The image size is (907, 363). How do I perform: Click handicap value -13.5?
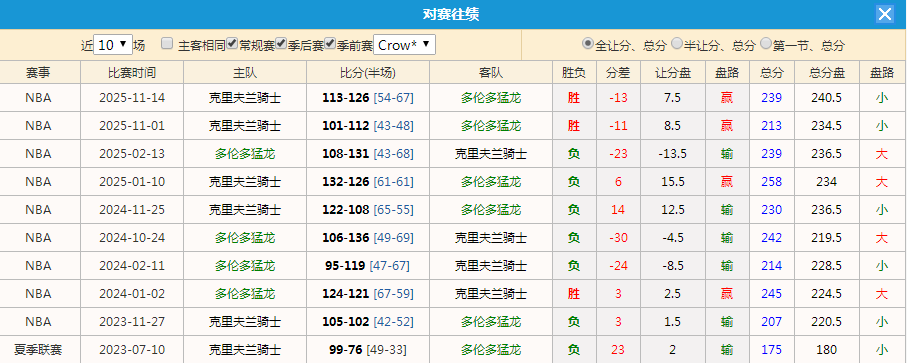(673, 154)
